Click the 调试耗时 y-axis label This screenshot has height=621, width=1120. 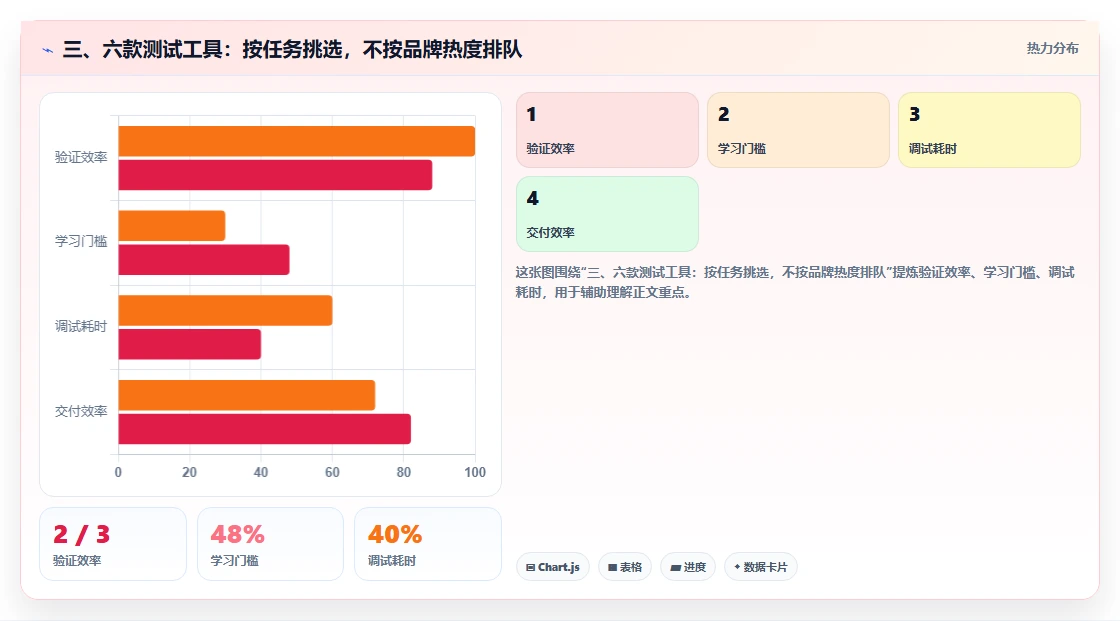tap(81, 327)
